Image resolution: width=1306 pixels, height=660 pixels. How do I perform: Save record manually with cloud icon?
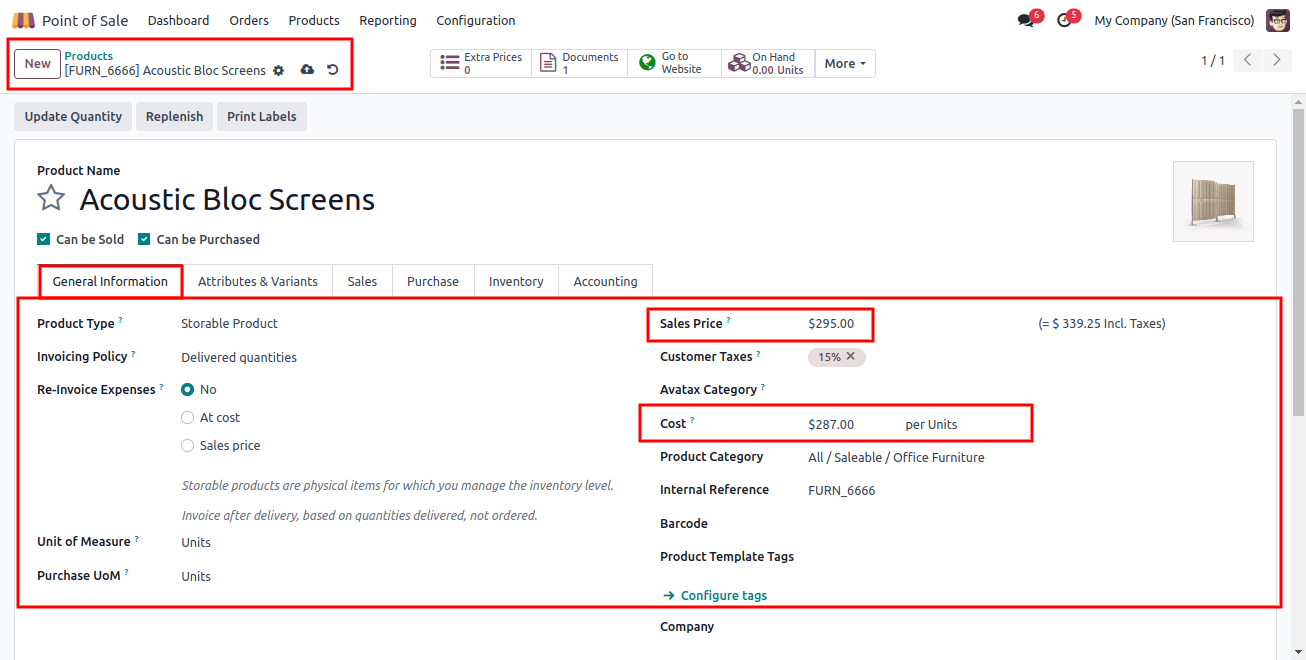click(x=307, y=70)
